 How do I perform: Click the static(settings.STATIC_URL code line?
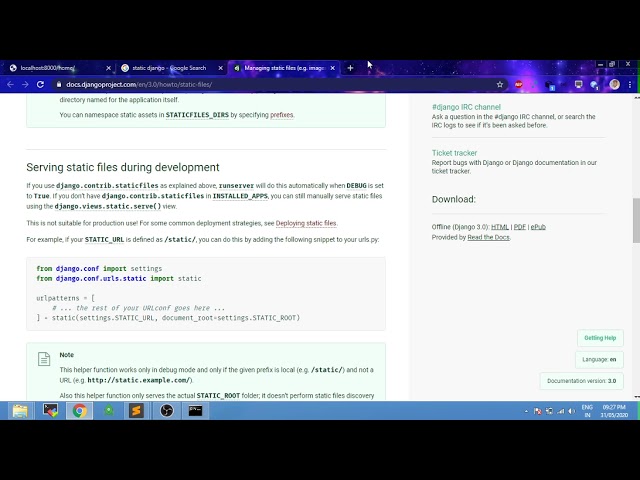pos(168,318)
